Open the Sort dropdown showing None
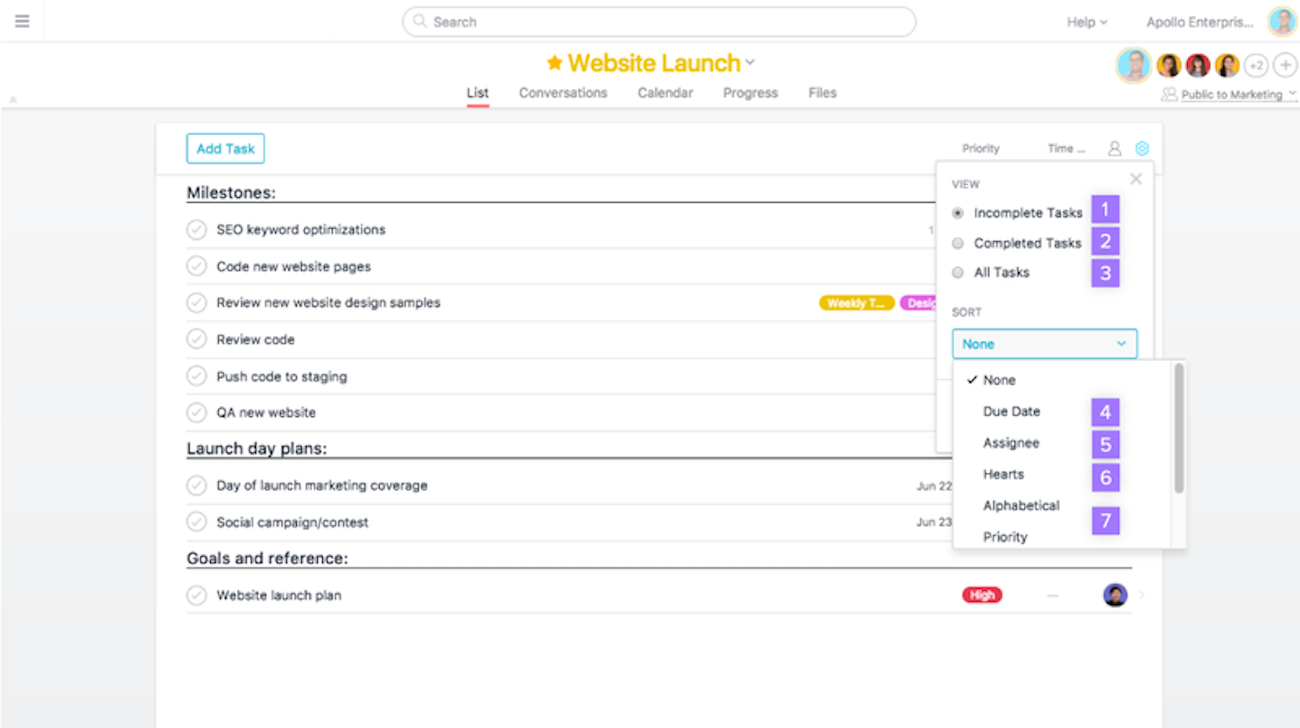Screen dimensions: 1300x728 point(1043,343)
